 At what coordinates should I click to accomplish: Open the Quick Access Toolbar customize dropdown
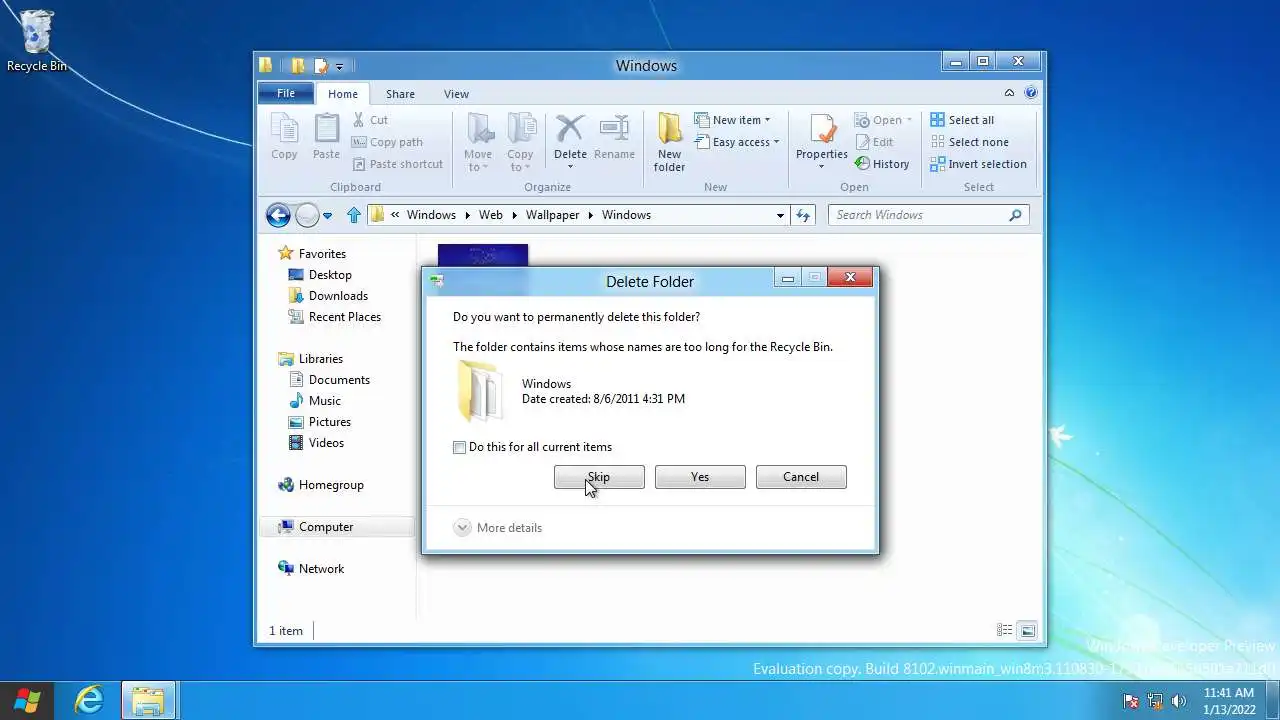point(339,66)
